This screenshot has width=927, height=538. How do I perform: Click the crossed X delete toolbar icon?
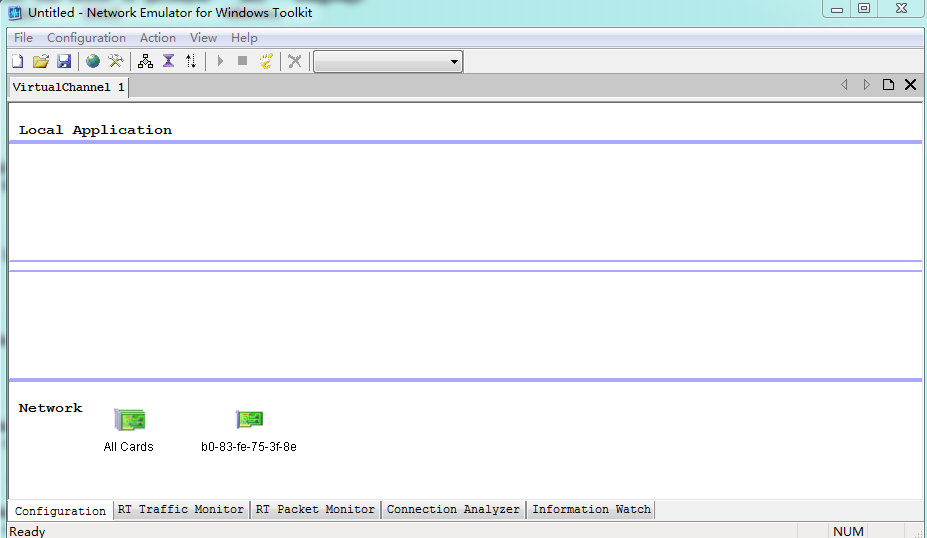click(x=294, y=61)
